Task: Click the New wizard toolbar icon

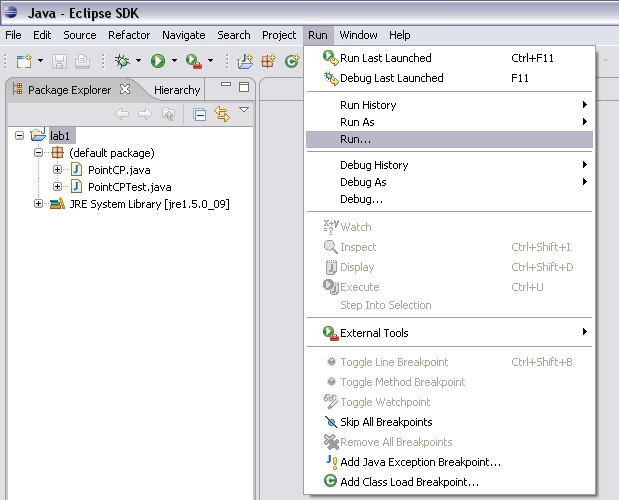Action: click(x=24, y=61)
